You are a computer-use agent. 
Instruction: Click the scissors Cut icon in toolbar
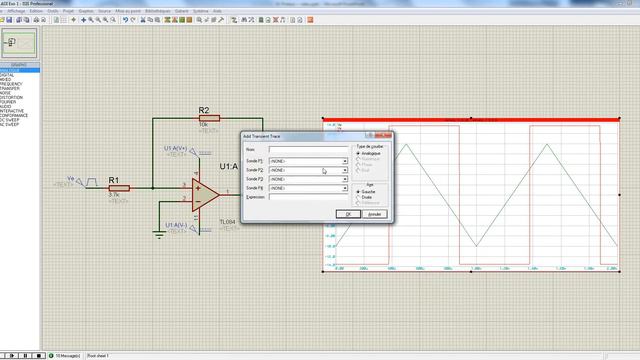pyautogui.click(x=143, y=20)
